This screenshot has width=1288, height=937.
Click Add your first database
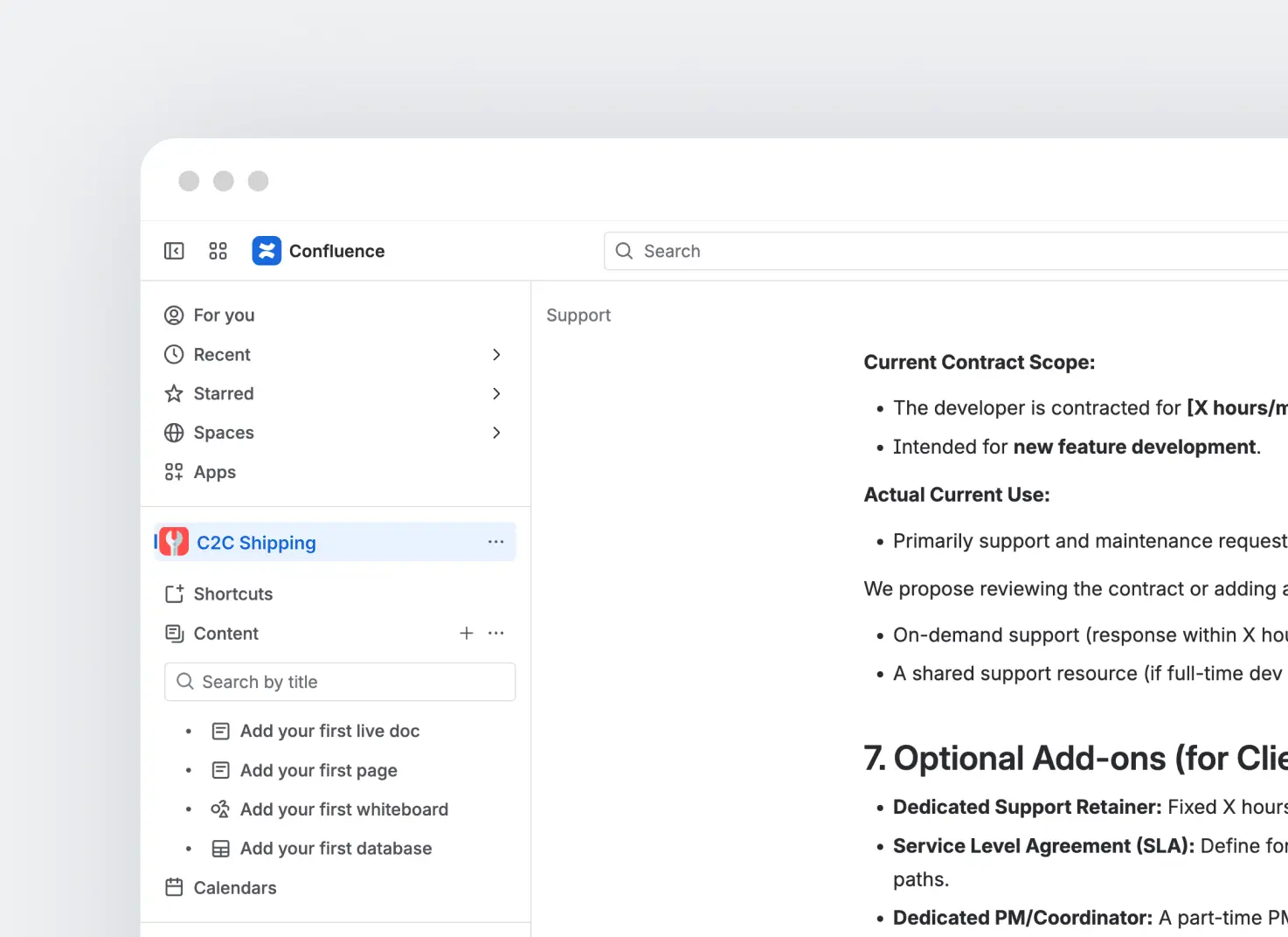click(x=336, y=849)
